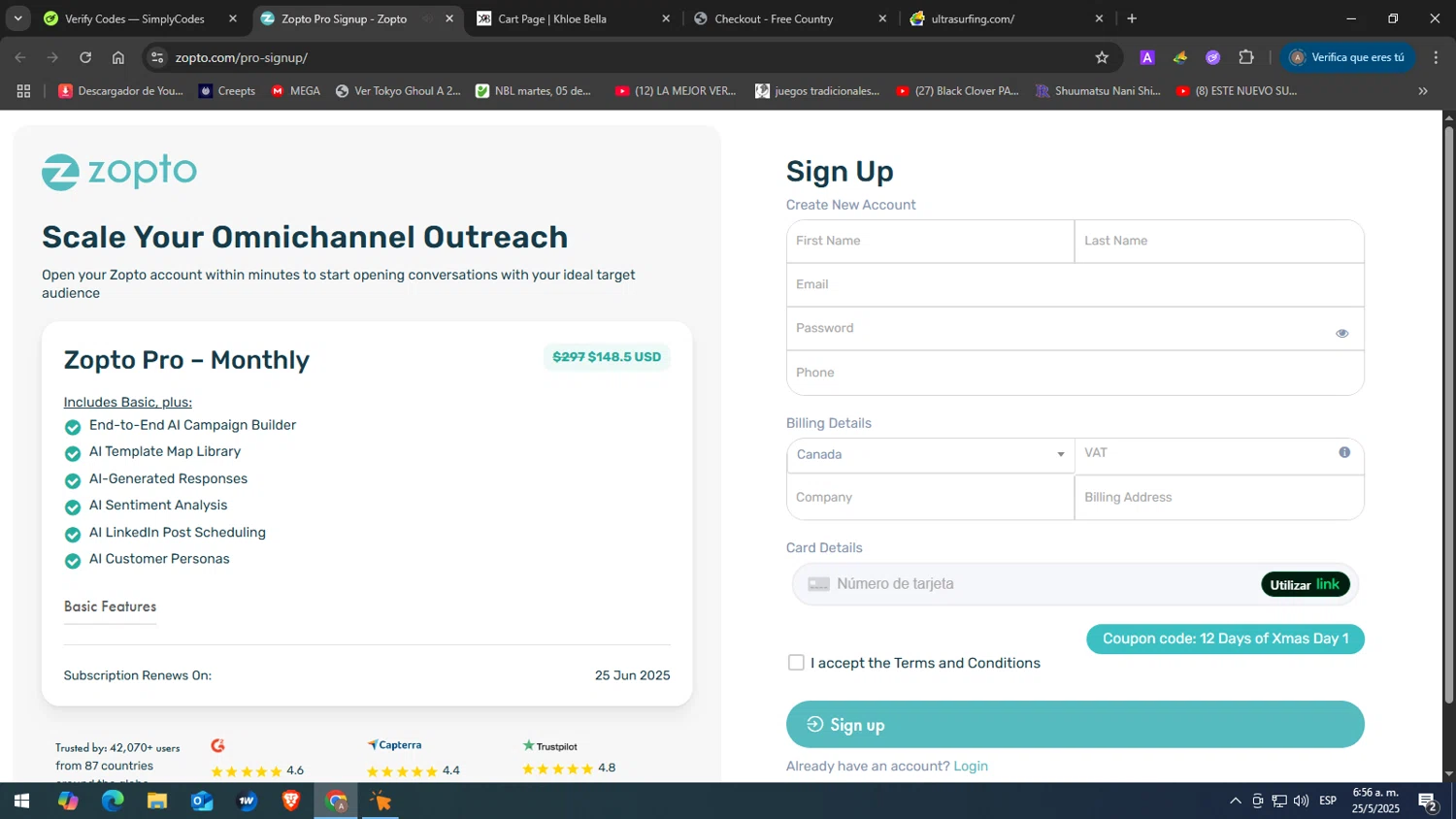
Task: Open the MEGA bookmark
Action: tap(295, 91)
